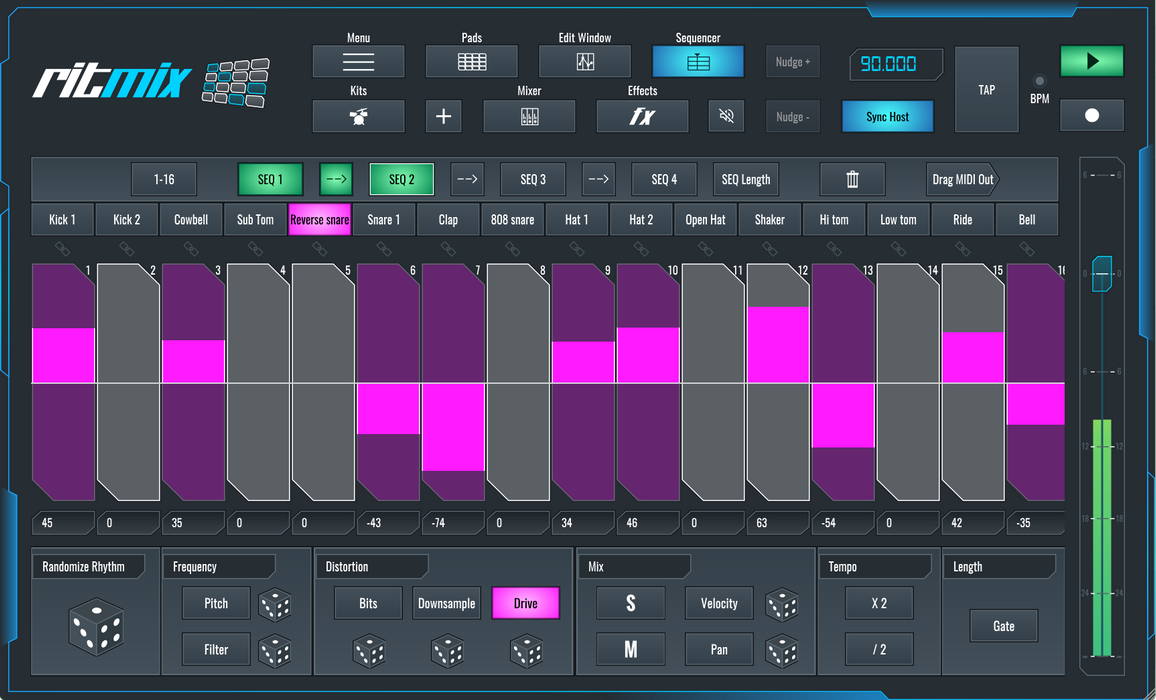The width and height of the screenshot is (1156, 700).
Task: Toggle the speaker mute icon
Action: 727,116
